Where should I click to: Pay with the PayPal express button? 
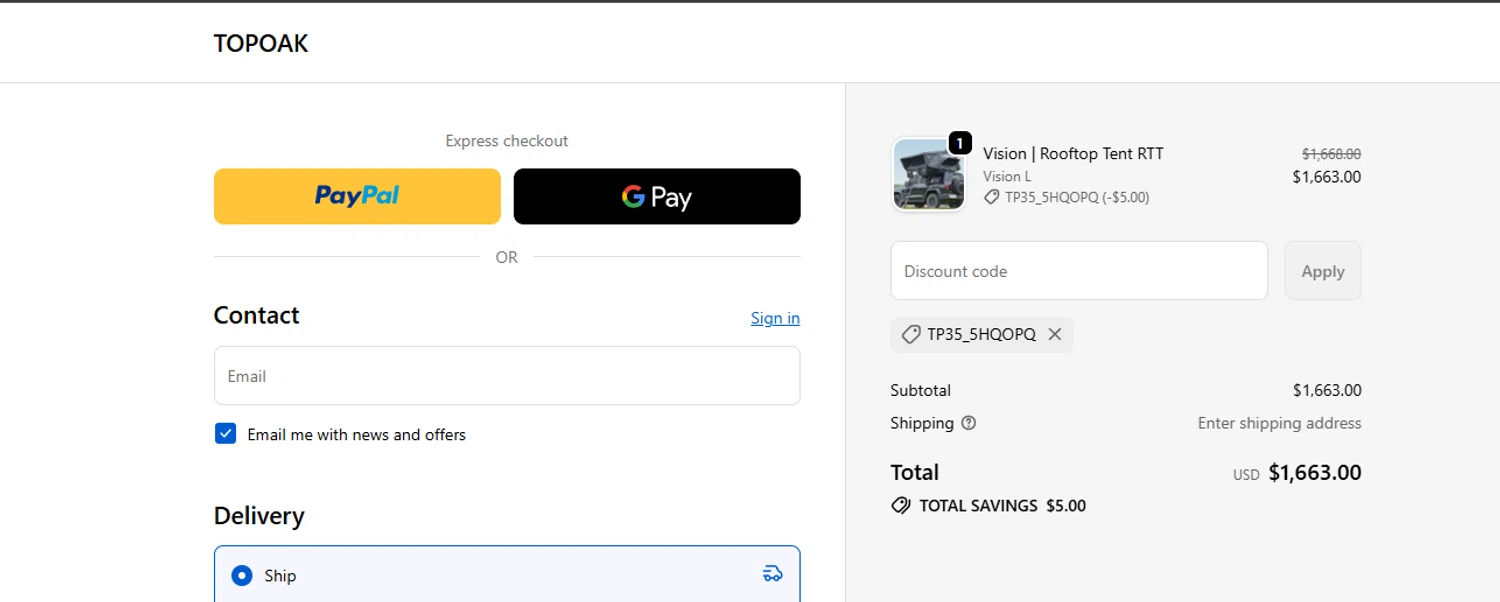[357, 196]
